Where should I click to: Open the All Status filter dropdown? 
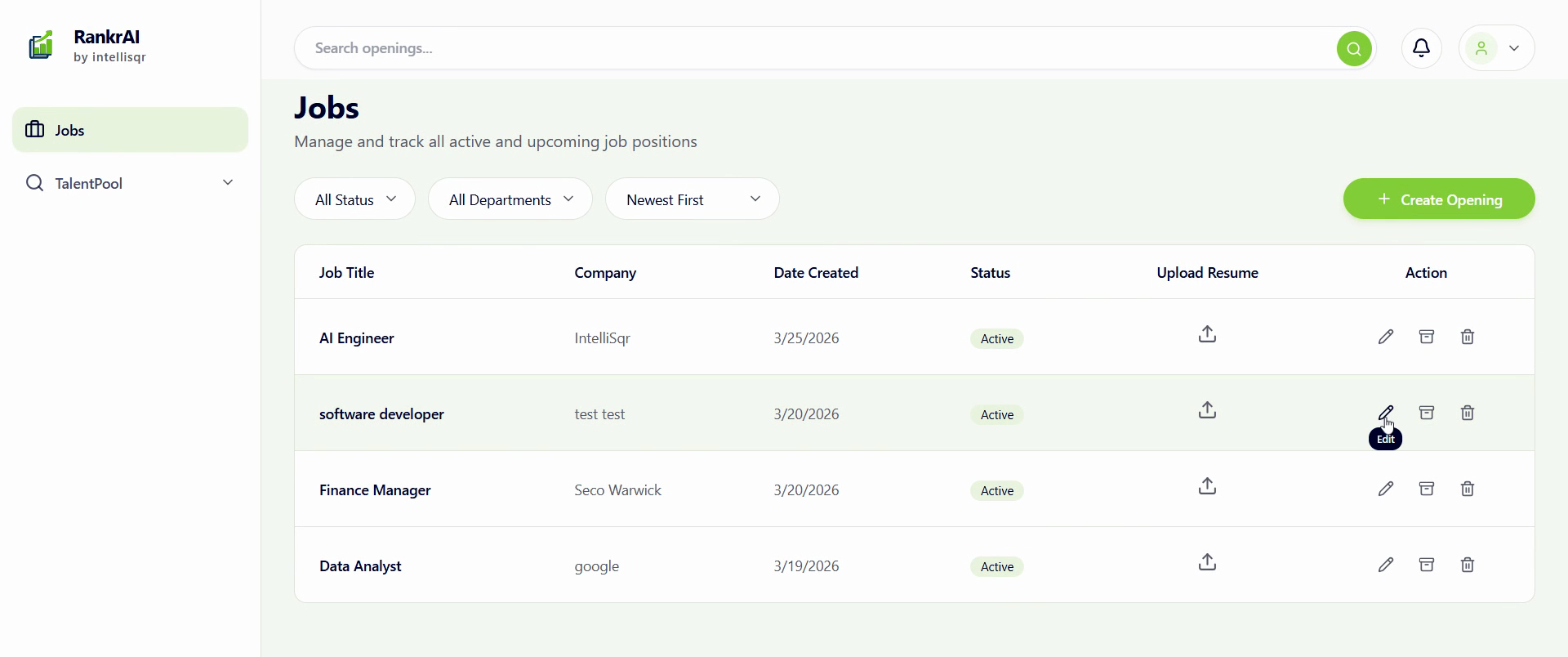(354, 199)
